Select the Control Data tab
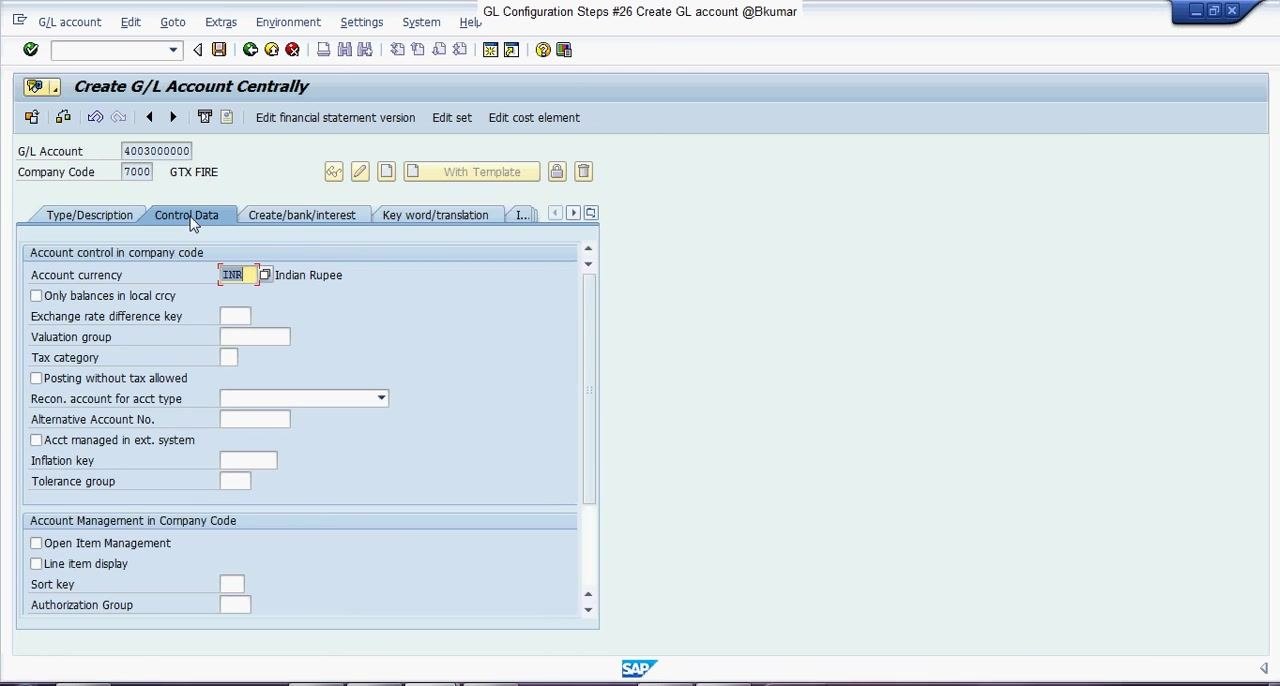Screen dimensions: 1280x686 [186, 215]
